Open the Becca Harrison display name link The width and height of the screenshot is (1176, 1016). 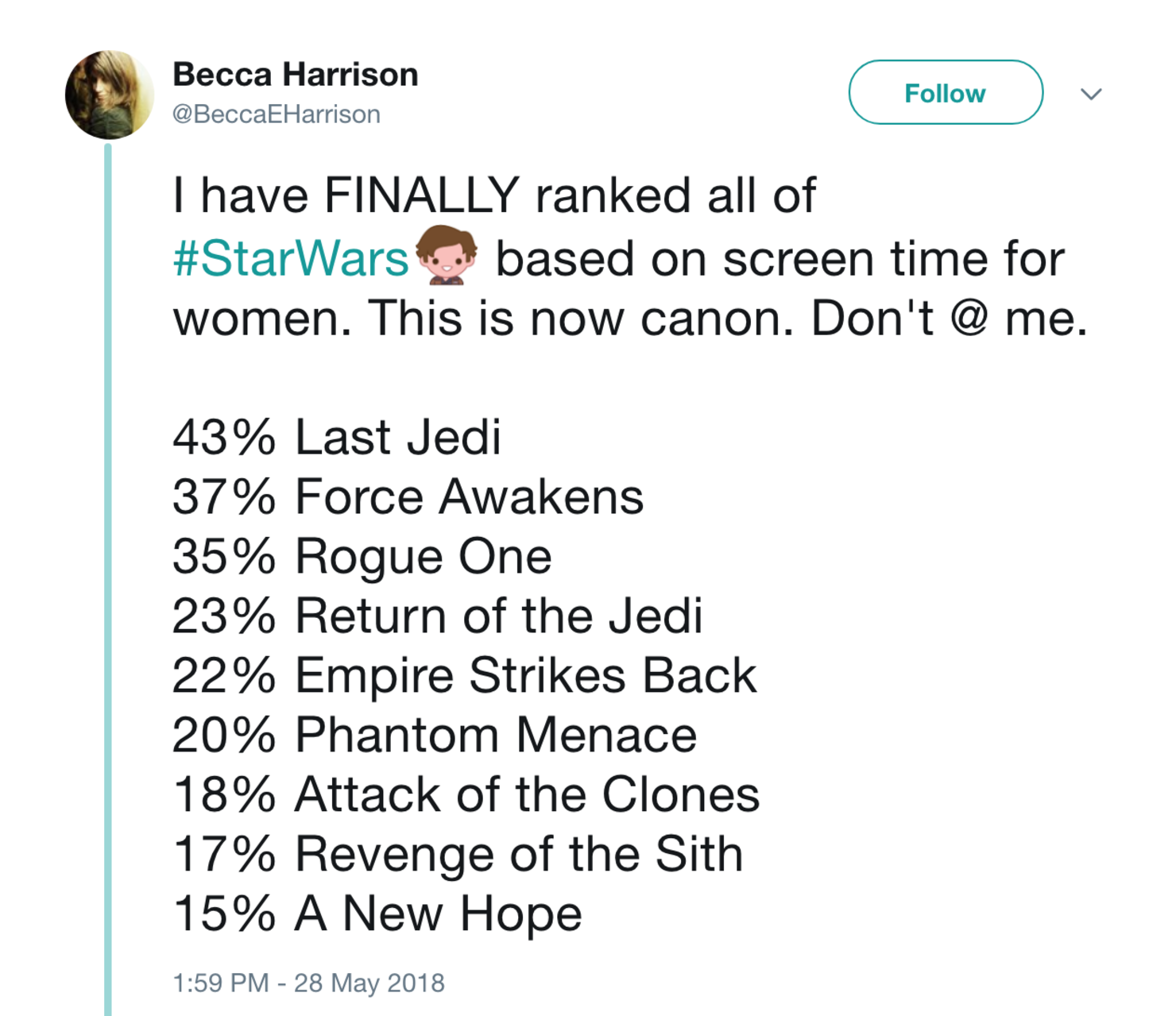295,75
